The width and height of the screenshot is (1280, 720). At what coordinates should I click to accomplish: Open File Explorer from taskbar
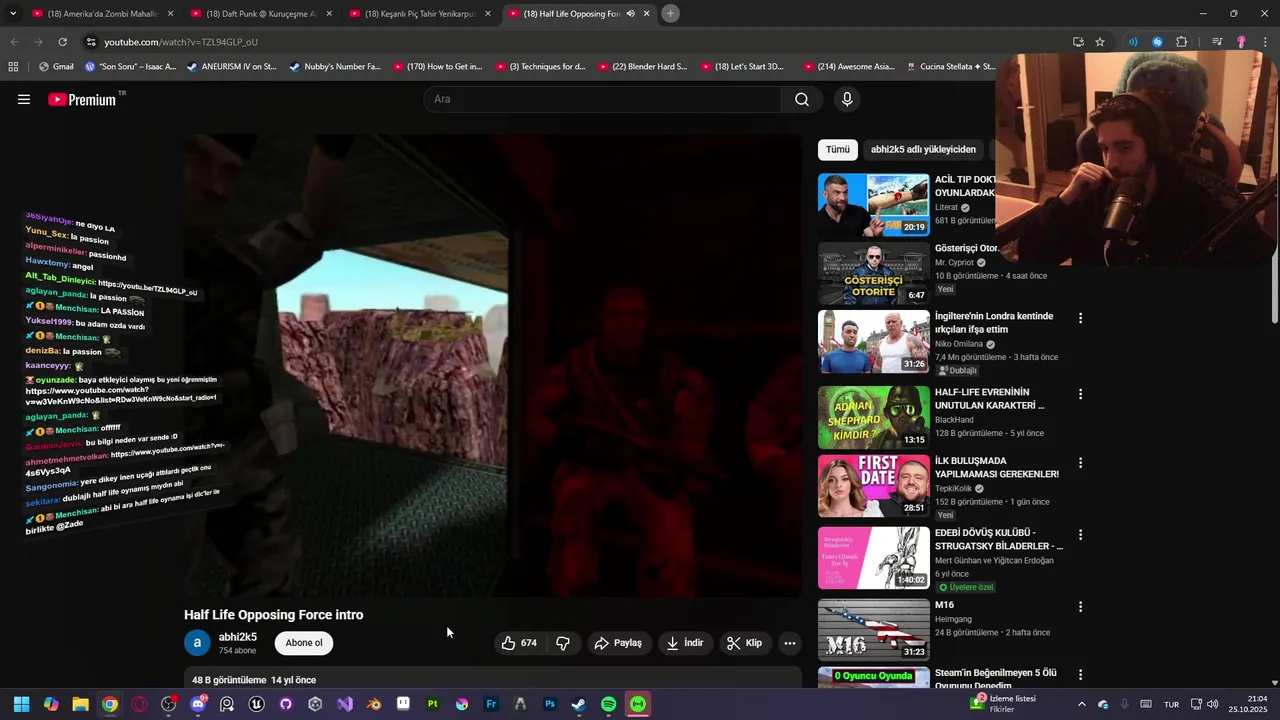80,704
